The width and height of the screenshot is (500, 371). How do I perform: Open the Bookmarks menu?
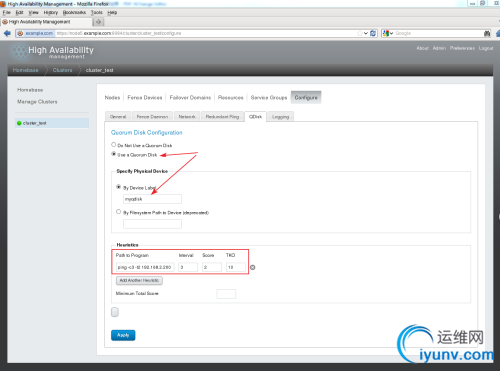[x=74, y=12]
